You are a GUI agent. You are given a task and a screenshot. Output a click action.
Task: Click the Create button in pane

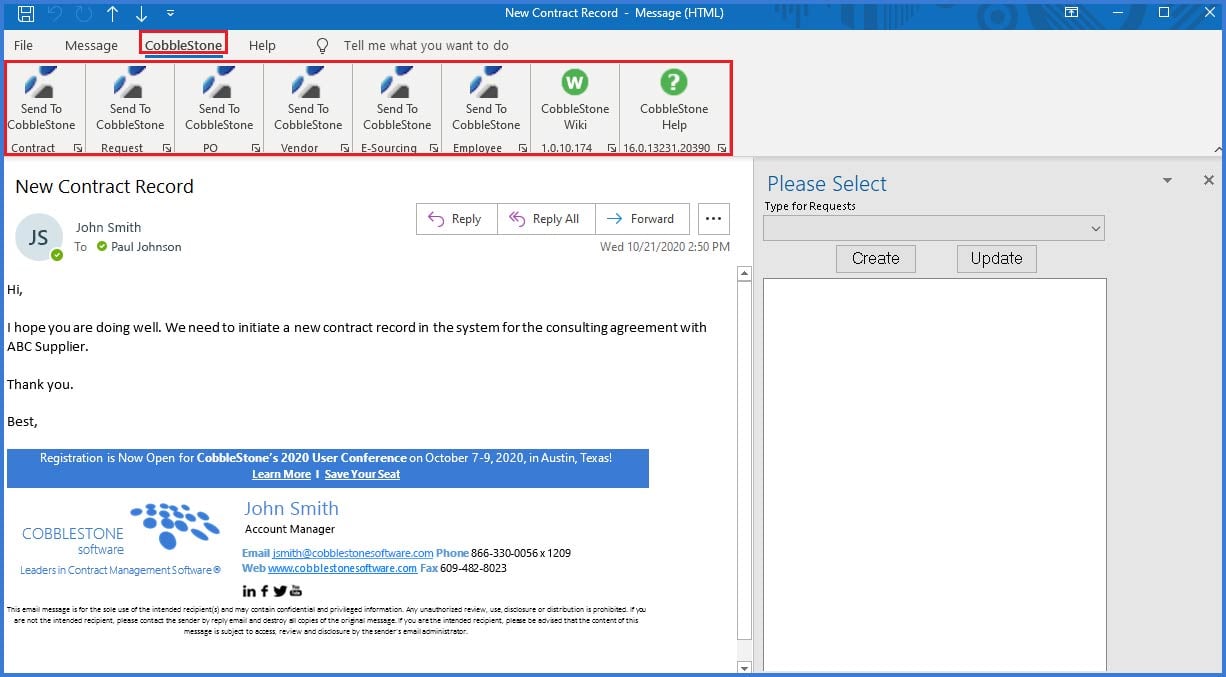[876, 258]
